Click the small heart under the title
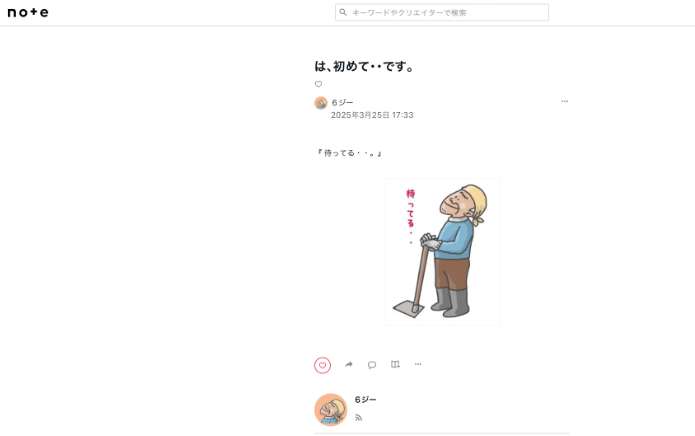The height and width of the screenshot is (436, 695). coord(318,84)
